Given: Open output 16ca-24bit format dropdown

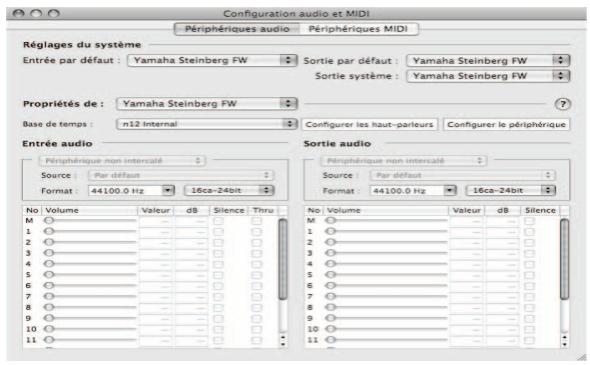Looking at the screenshot, I should [x=511, y=190].
